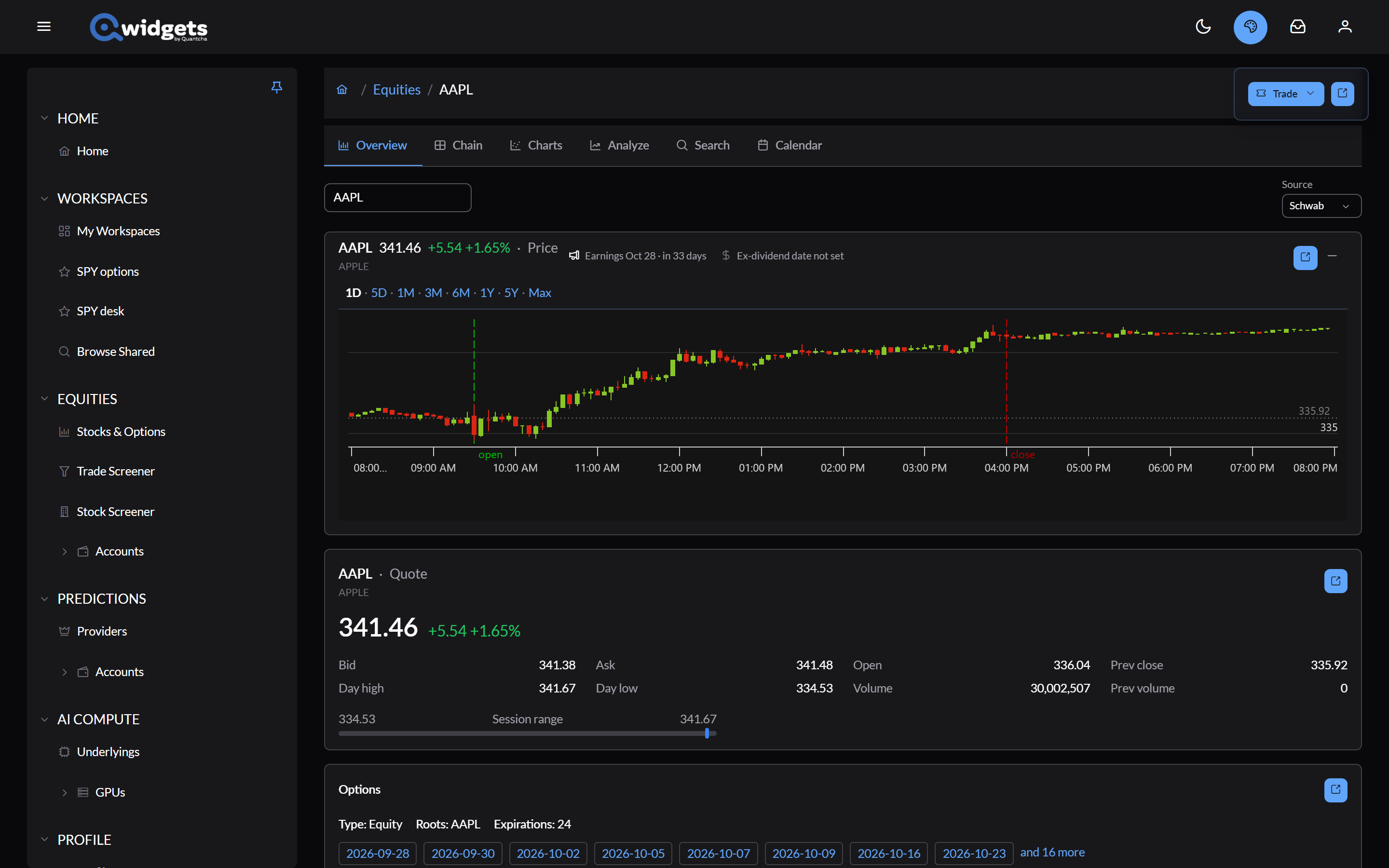Toggle dark mode moon icon

[x=1203, y=27]
